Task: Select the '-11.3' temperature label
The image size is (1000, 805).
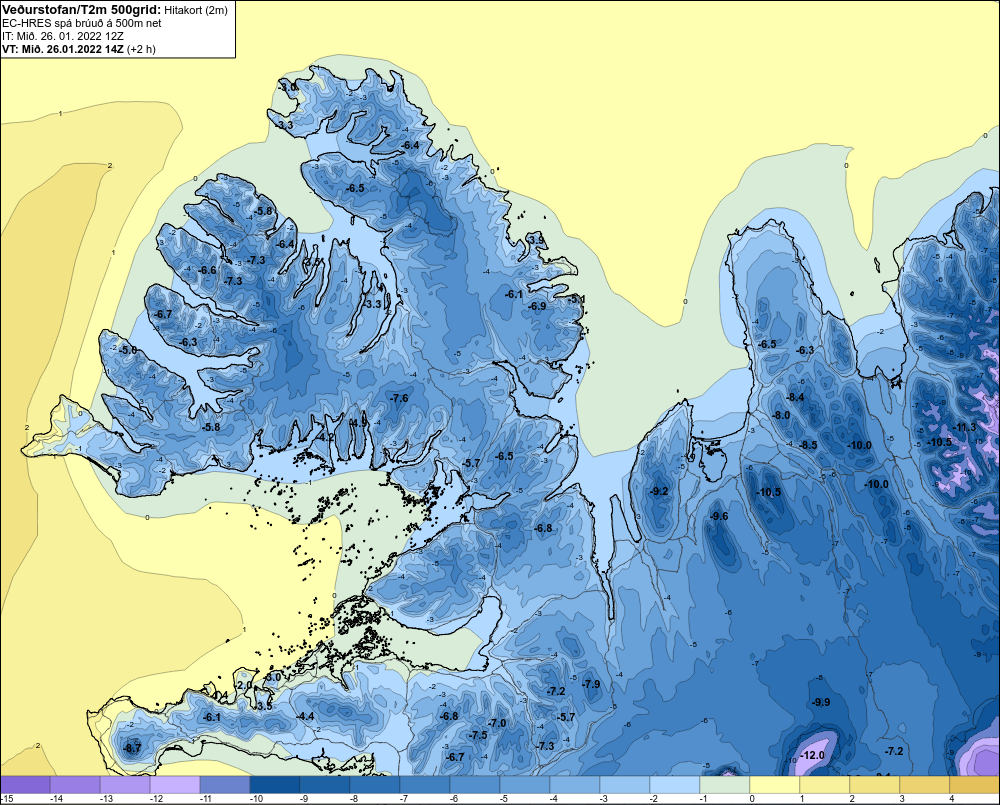Action: 964,427
